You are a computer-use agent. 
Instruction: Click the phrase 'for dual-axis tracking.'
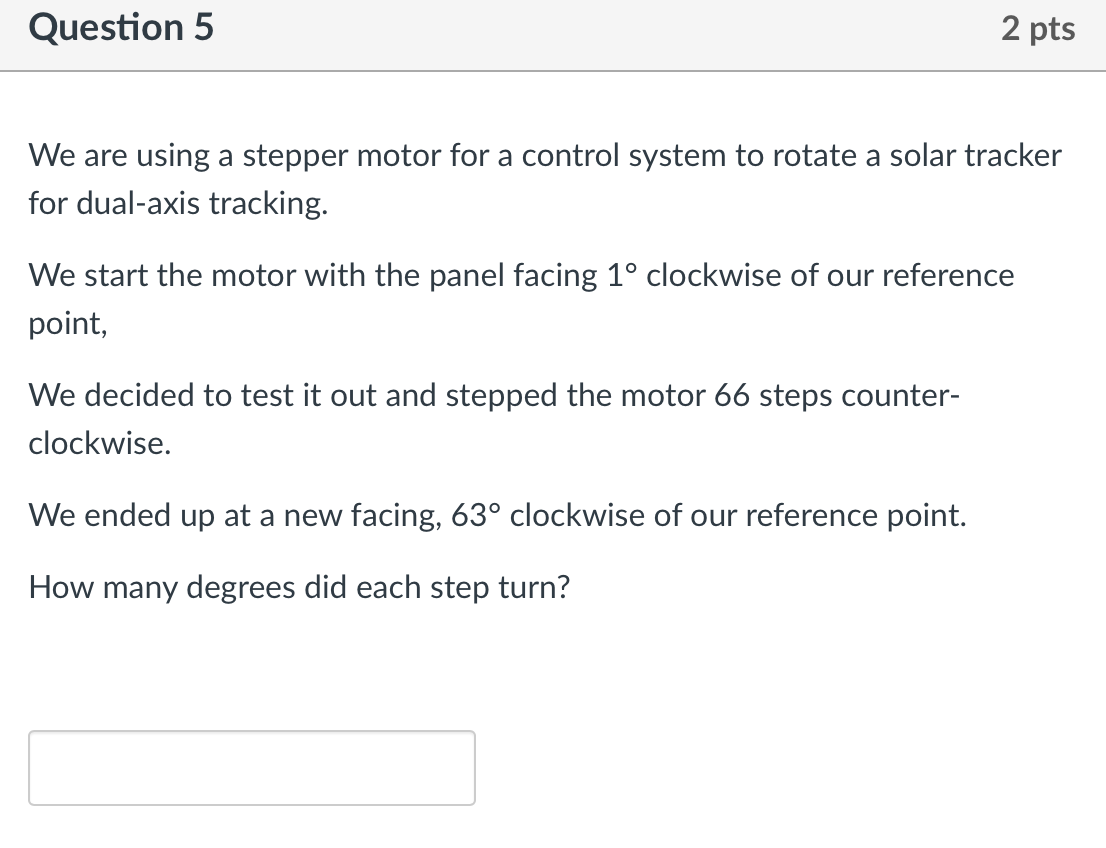click(178, 204)
